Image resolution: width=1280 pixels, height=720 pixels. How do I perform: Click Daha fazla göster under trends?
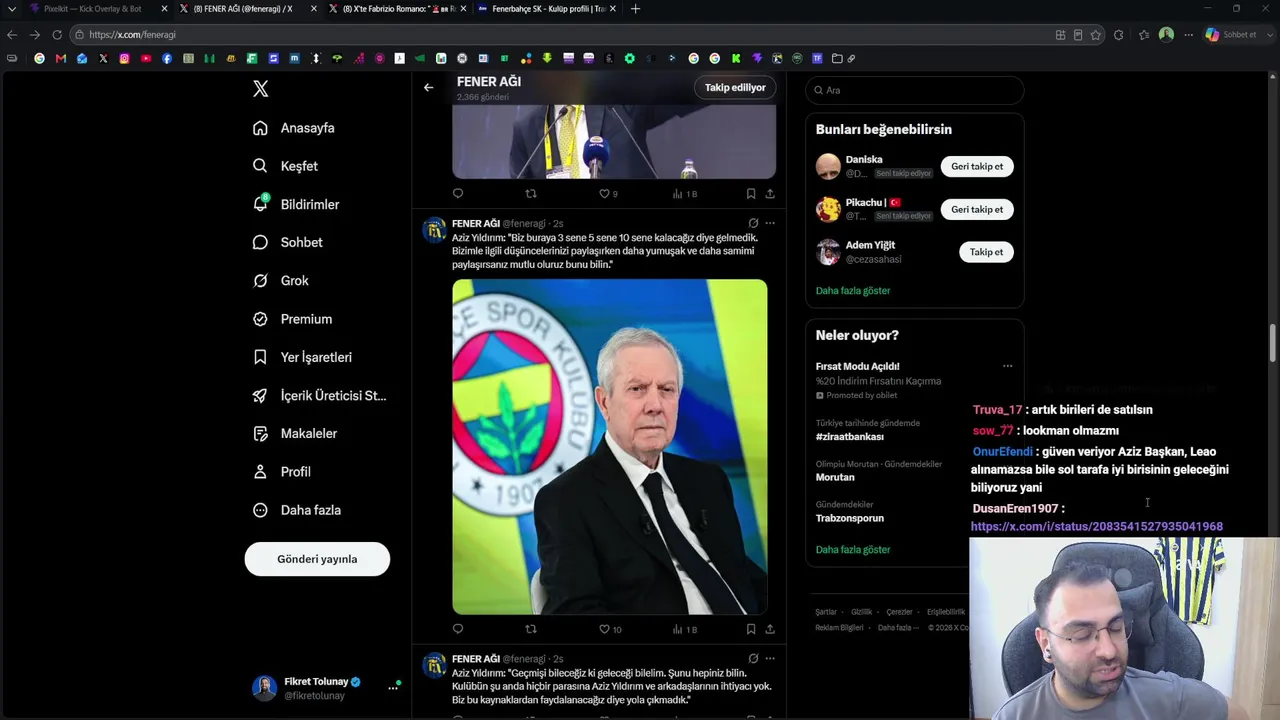pos(853,550)
